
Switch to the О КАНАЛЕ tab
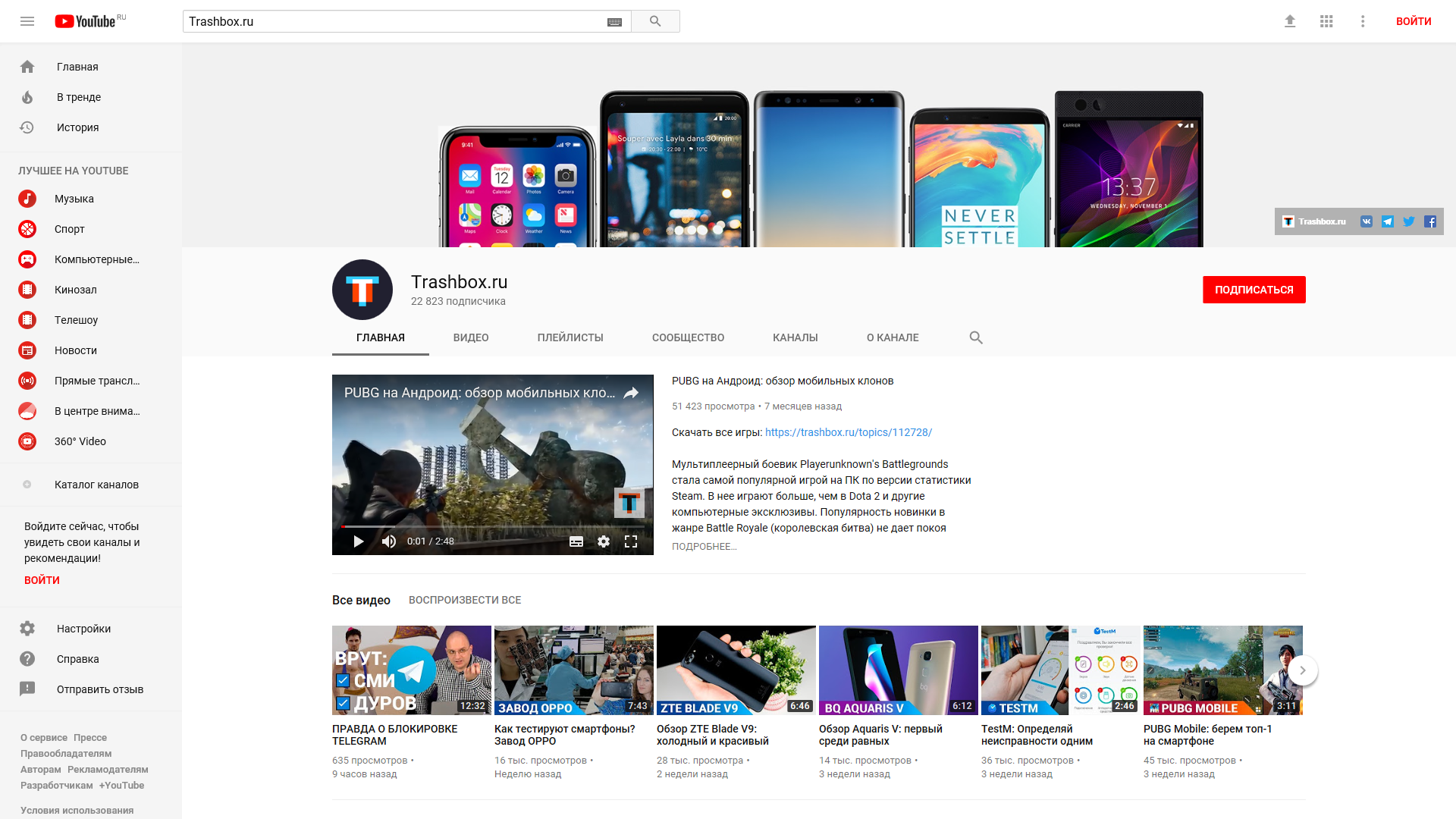tap(893, 338)
